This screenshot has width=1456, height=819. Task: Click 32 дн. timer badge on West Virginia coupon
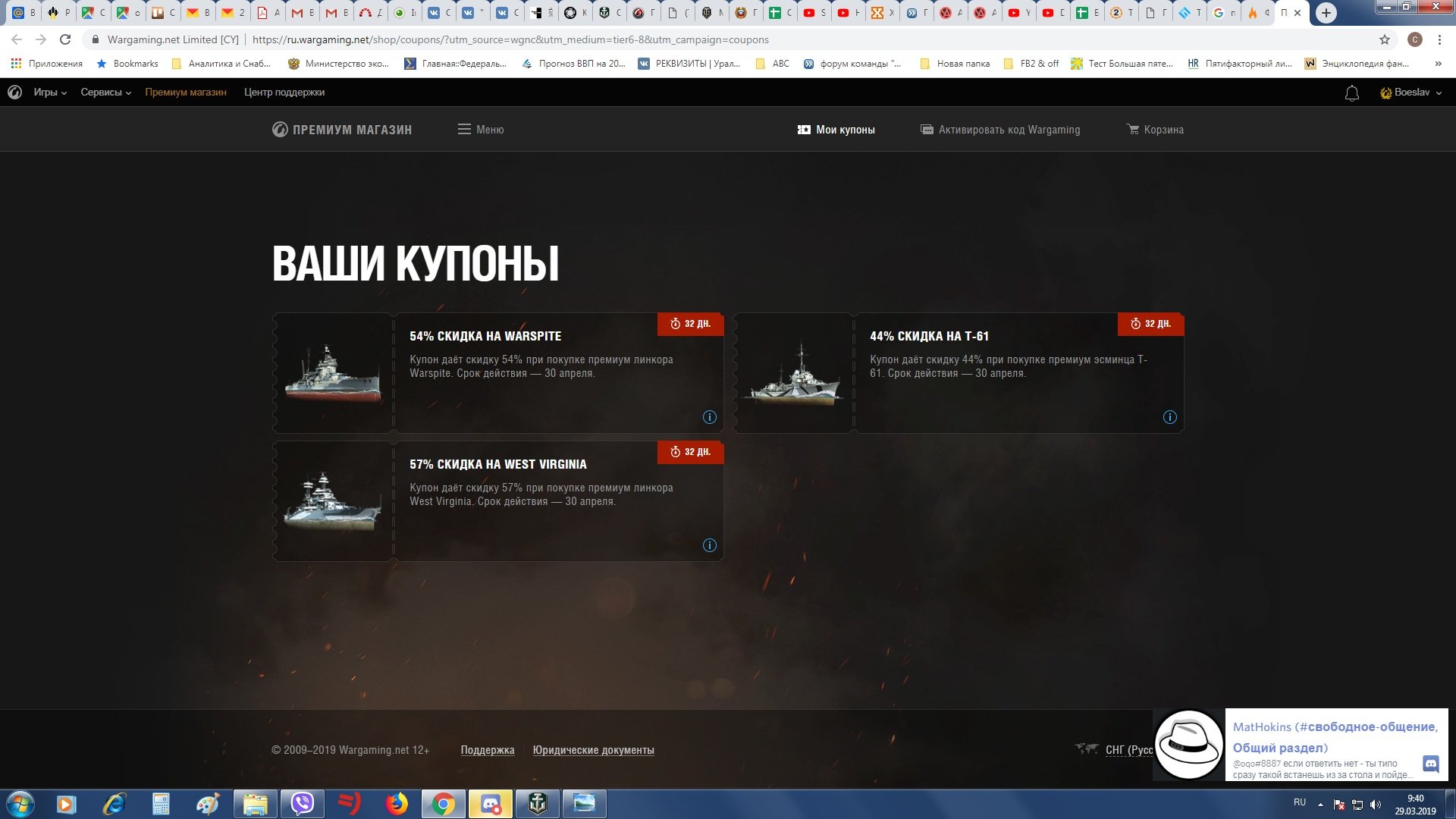click(x=690, y=452)
